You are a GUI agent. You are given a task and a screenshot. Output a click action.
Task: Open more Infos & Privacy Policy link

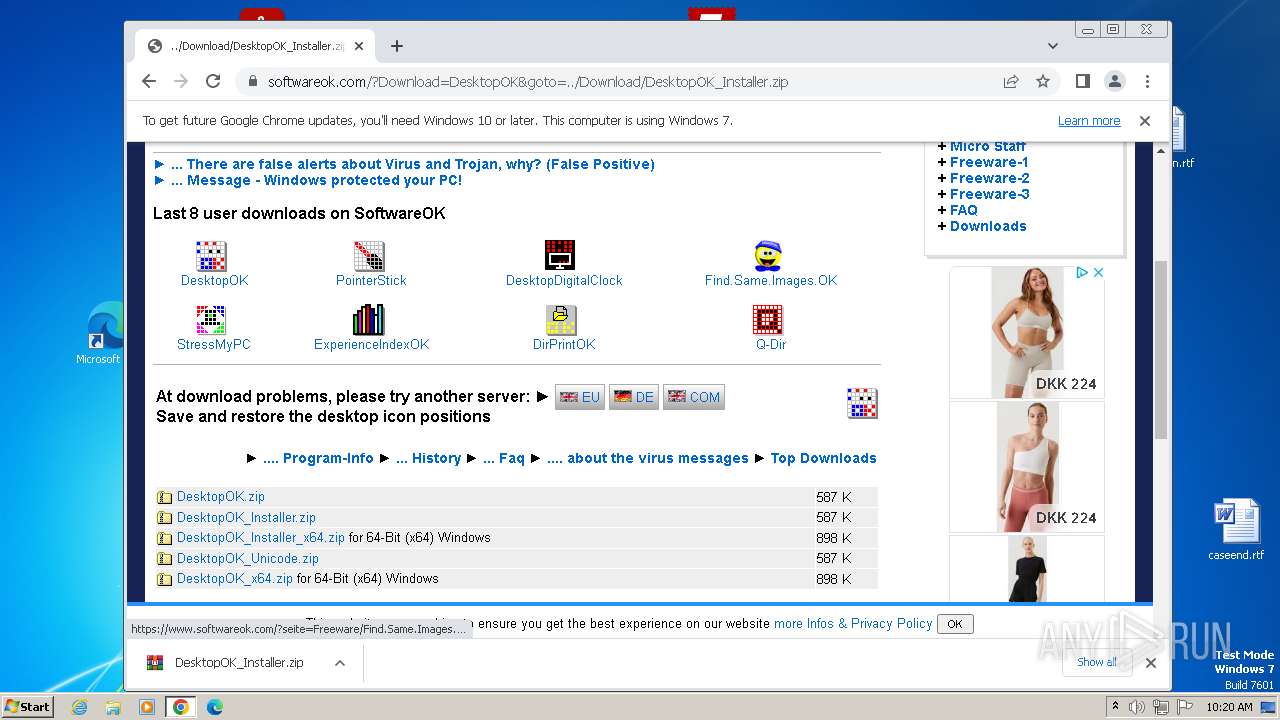coord(853,623)
